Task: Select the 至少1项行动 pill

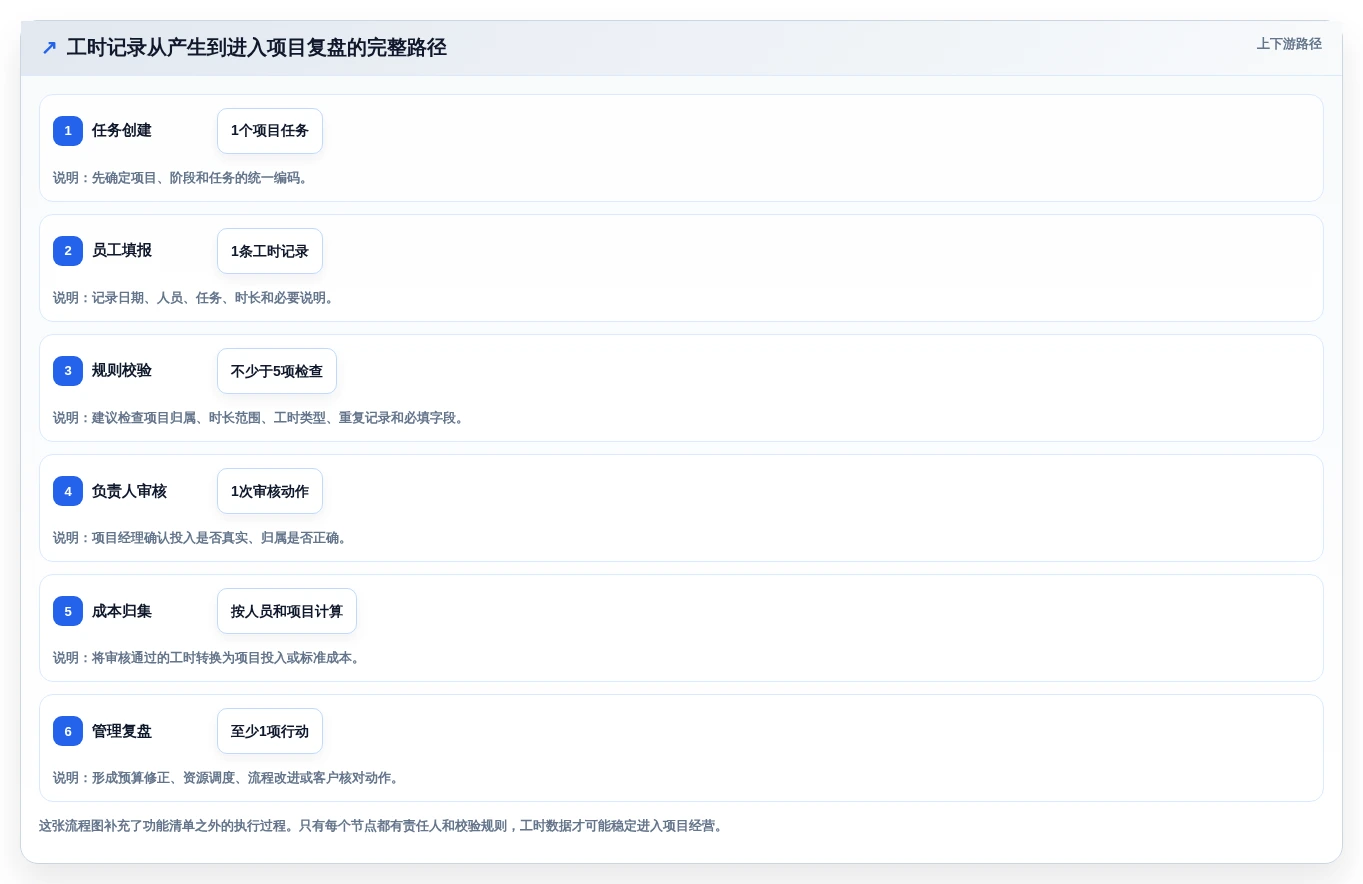Action: (x=270, y=731)
